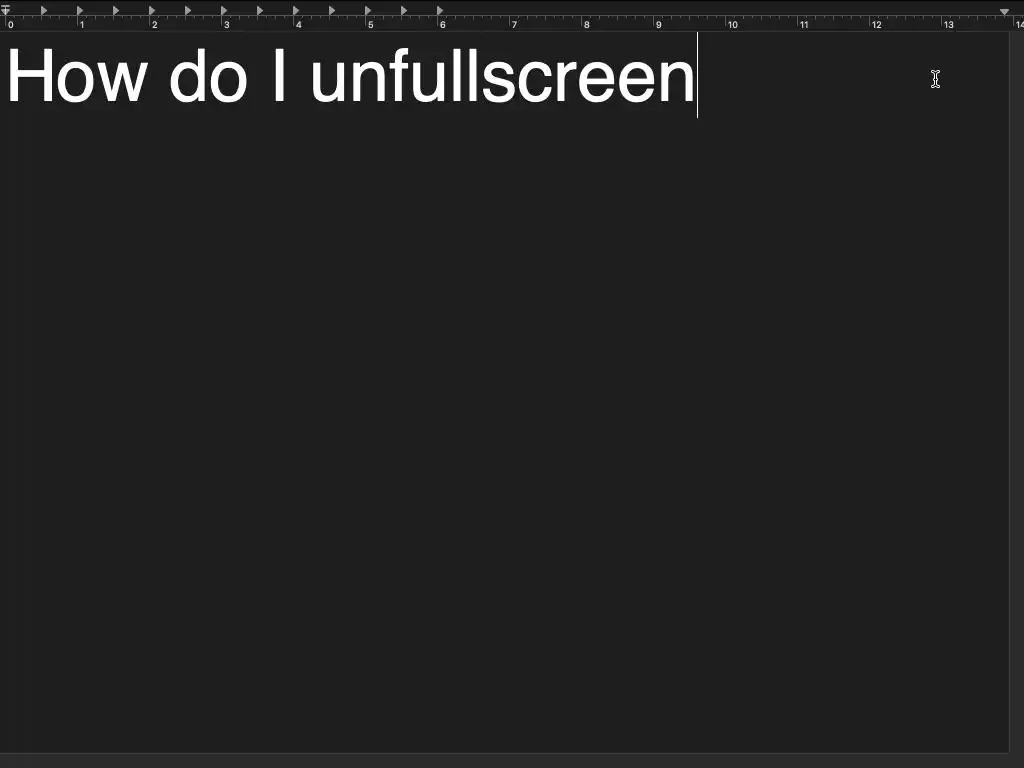1024x768 pixels.
Task: Place the cursor in the word "unfullscreen"
Action: point(502,76)
